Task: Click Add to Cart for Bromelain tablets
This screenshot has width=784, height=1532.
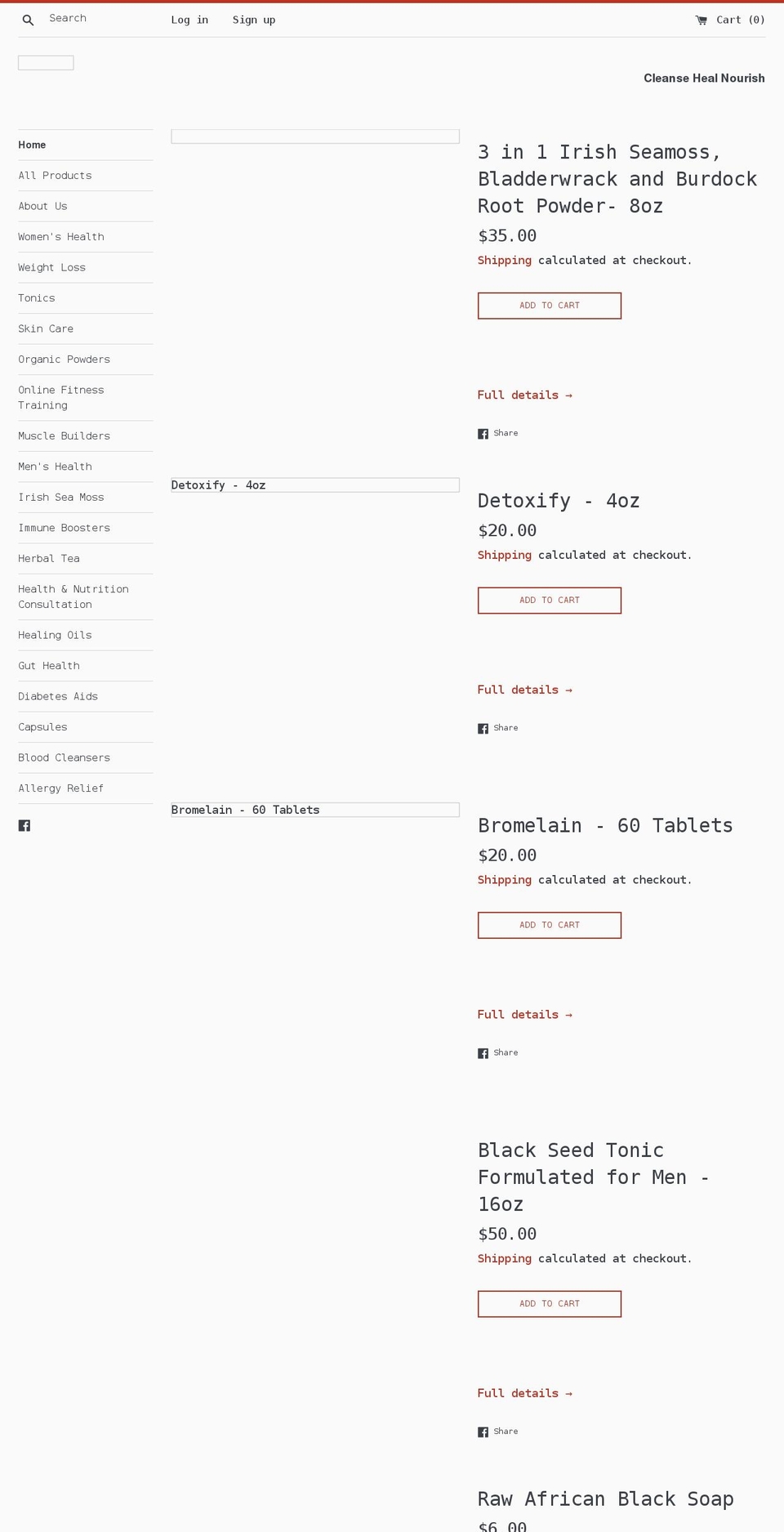Action: click(549, 925)
